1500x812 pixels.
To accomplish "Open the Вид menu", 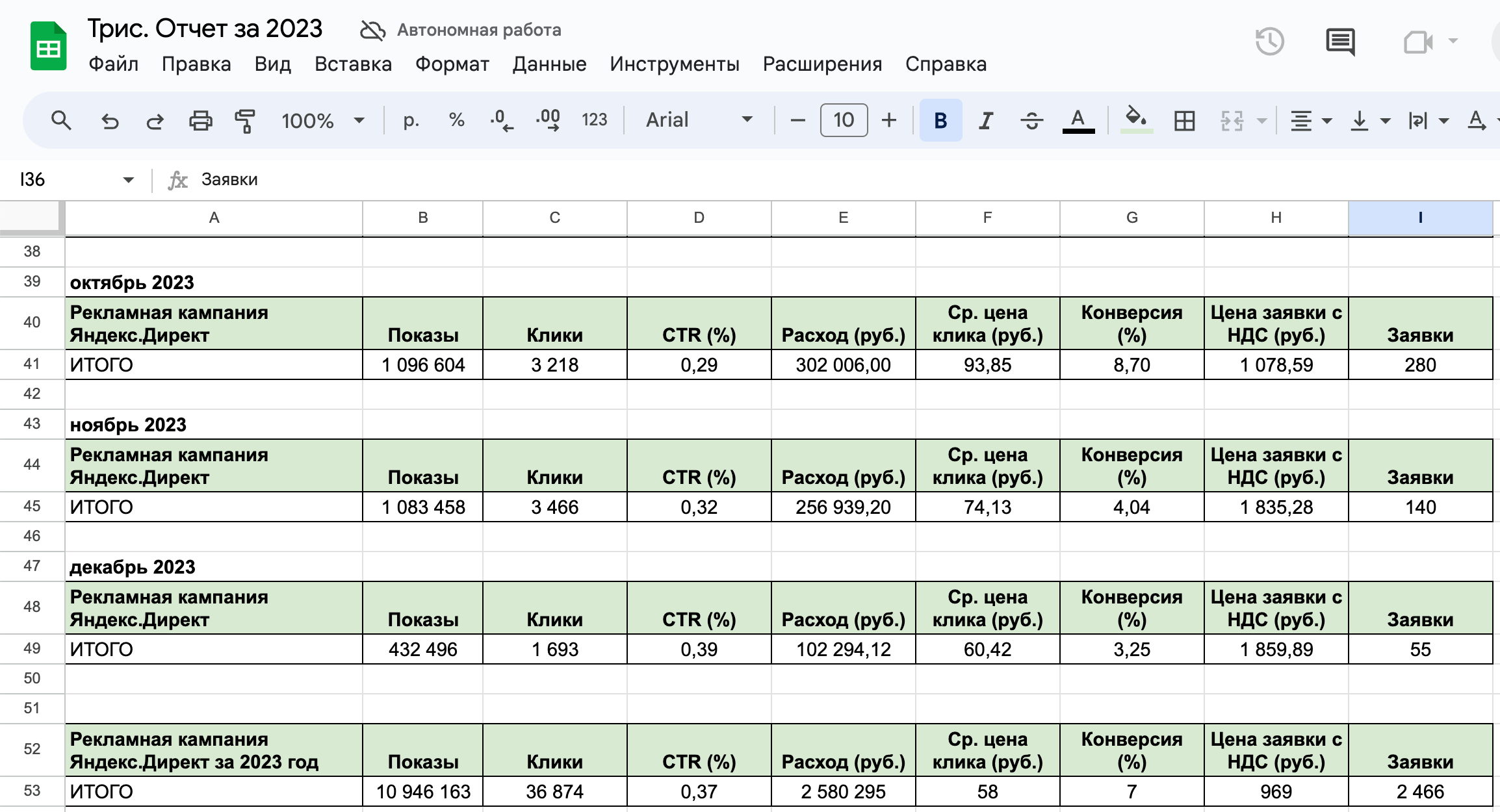I will point(272,64).
